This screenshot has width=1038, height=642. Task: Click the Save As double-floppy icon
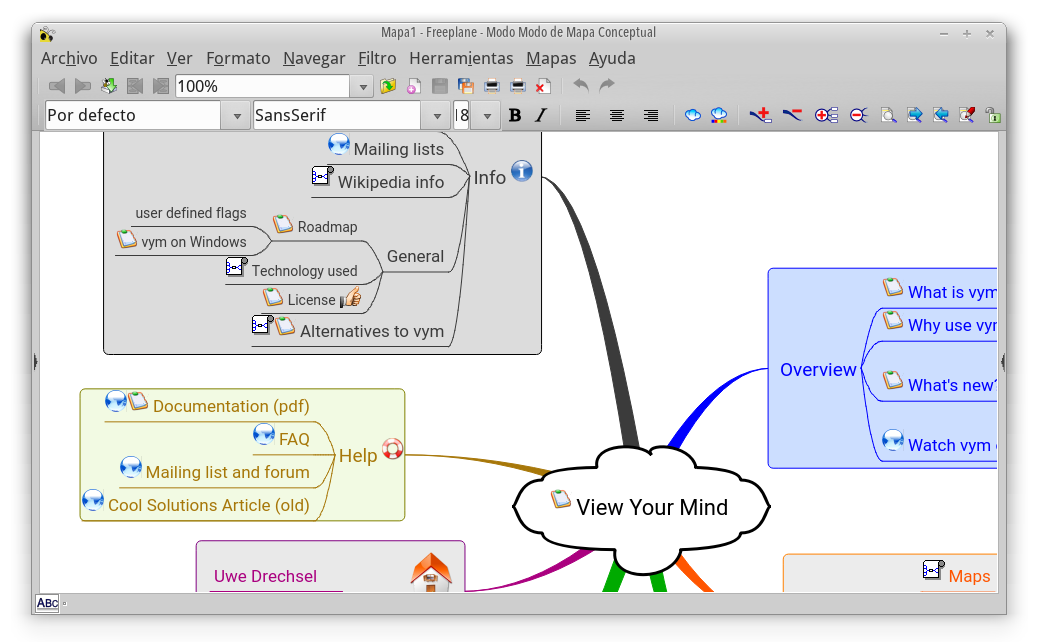[466, 86]
